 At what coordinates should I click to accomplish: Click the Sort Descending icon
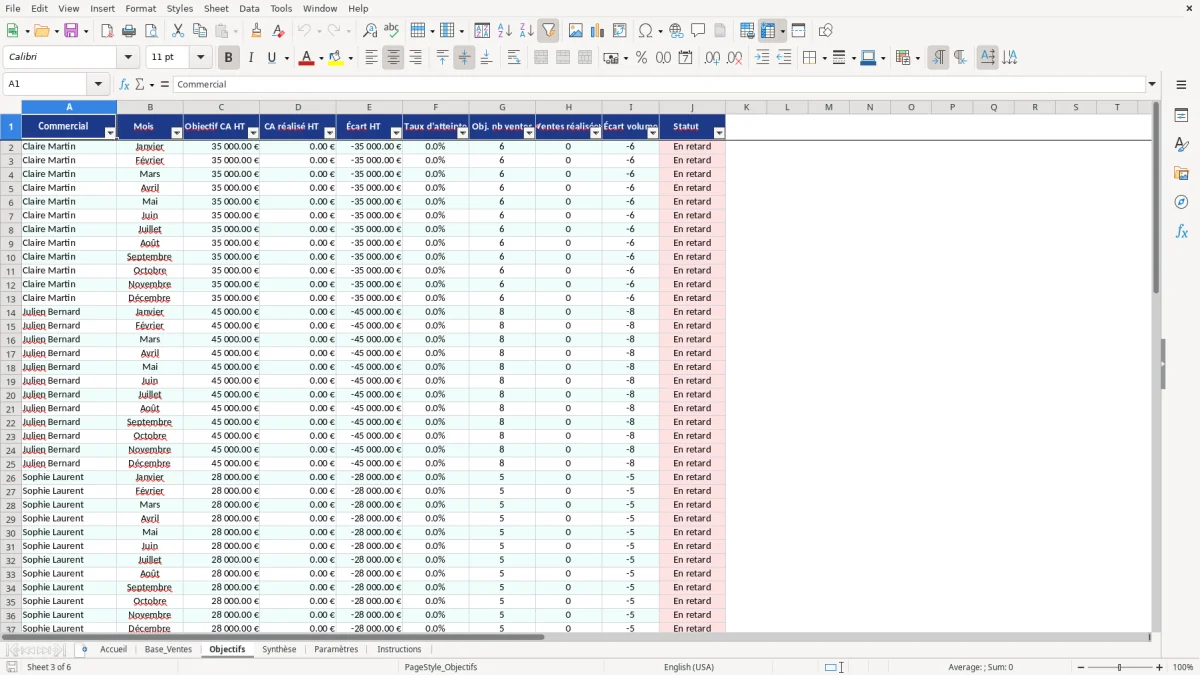click(x=527, y=31)
